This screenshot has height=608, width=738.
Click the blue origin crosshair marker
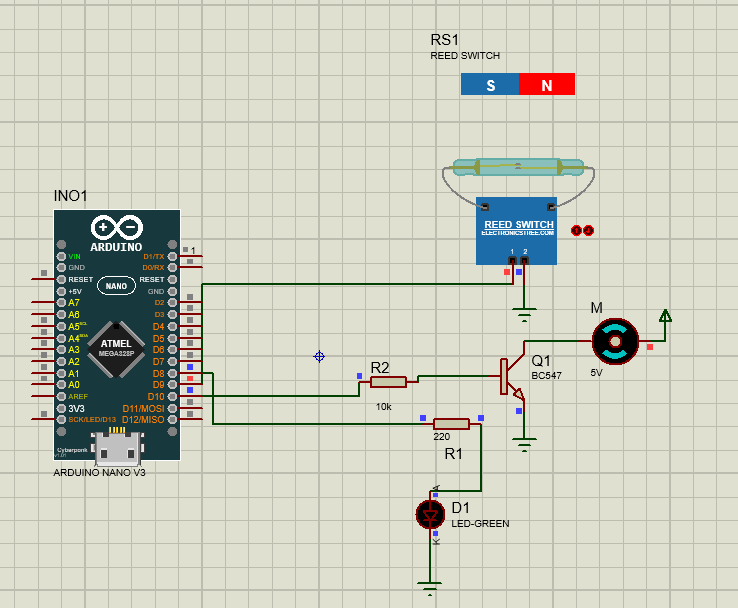coord(319,356)
